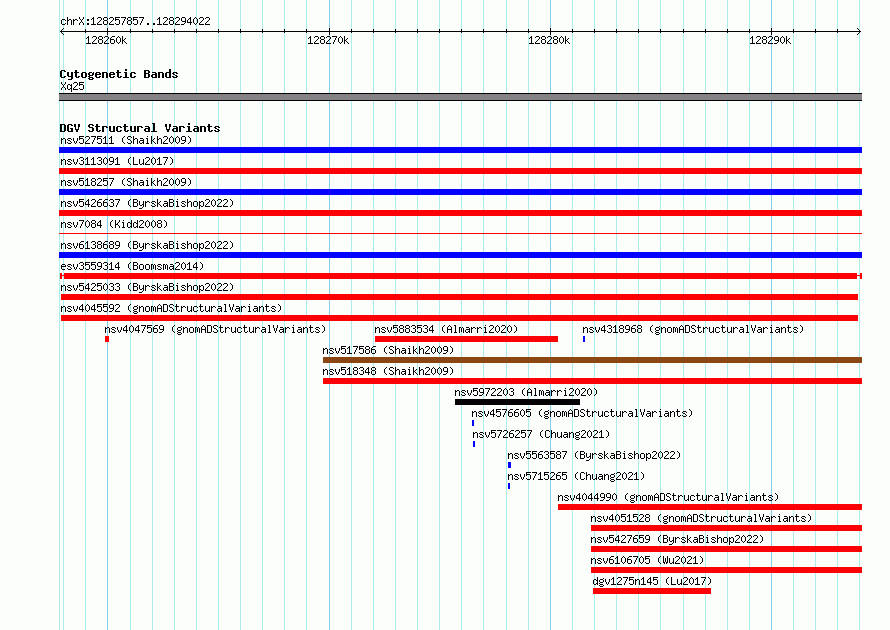Open the nsv5726257 (Chuang2021) label
The width and height of the screenshot is (890, 630).
pyautogui.click(x=541, y=434)
